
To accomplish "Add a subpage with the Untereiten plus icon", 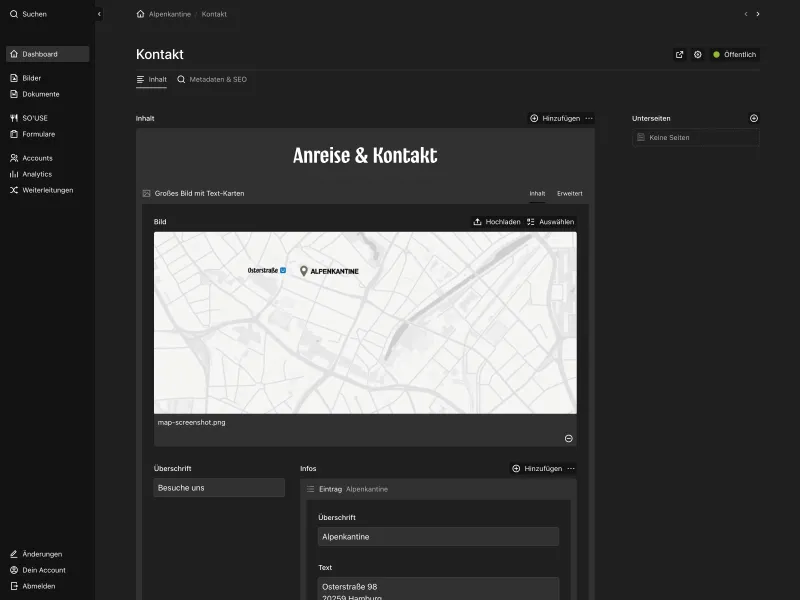I will tap(754, 117).
